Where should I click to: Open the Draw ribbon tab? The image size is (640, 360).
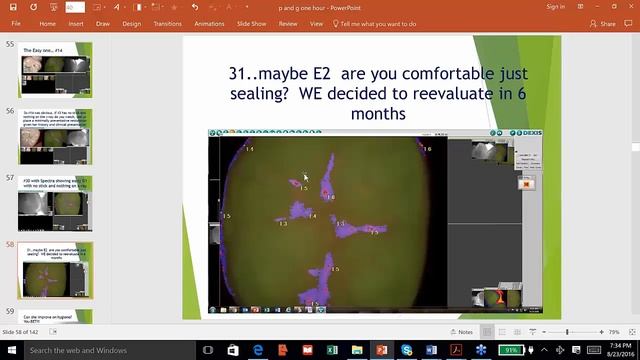pos(103,24)
